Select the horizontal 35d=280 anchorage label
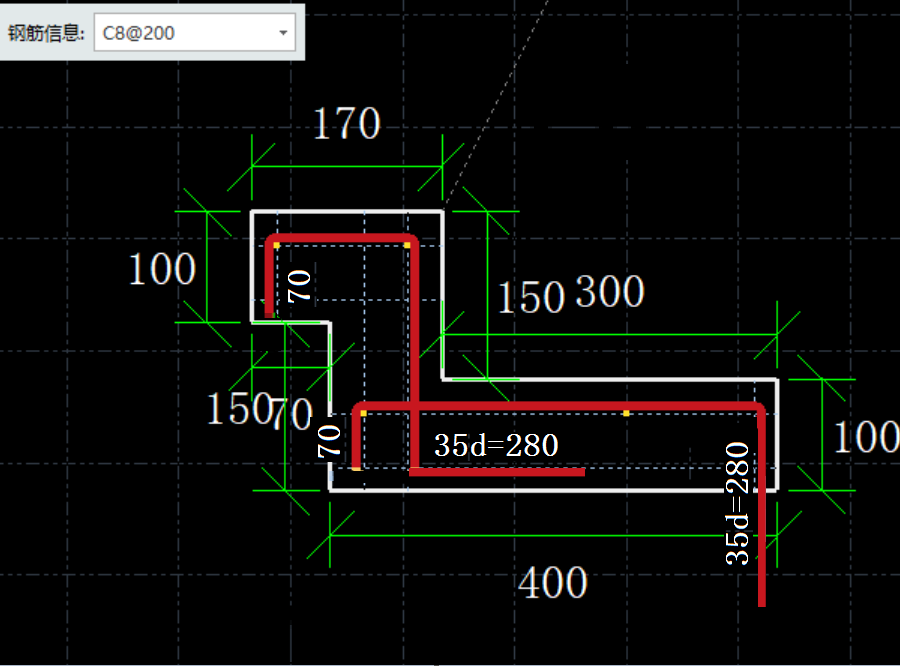 click(496, 445)
